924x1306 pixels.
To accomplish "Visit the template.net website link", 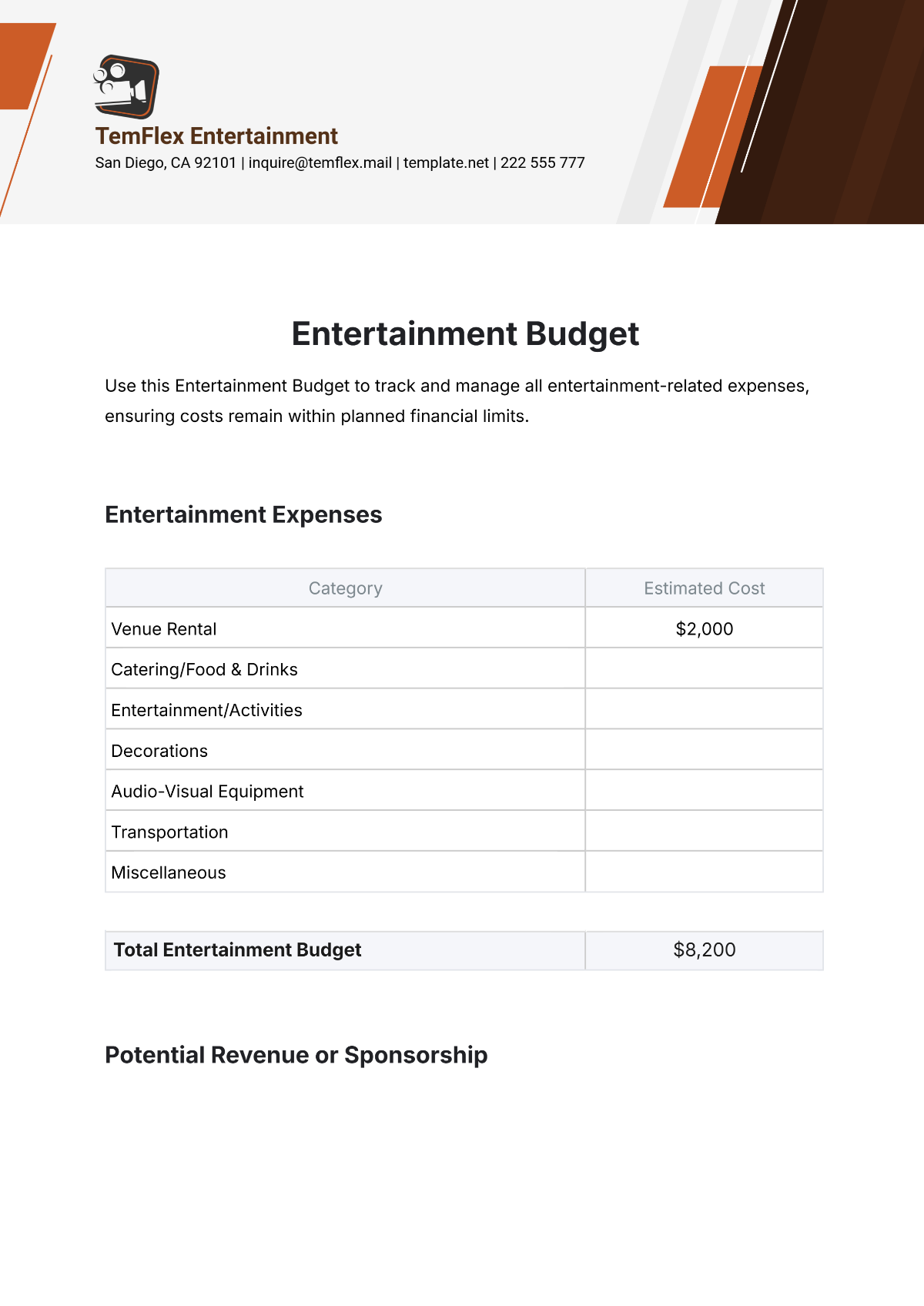I will [x=446, y=163].
